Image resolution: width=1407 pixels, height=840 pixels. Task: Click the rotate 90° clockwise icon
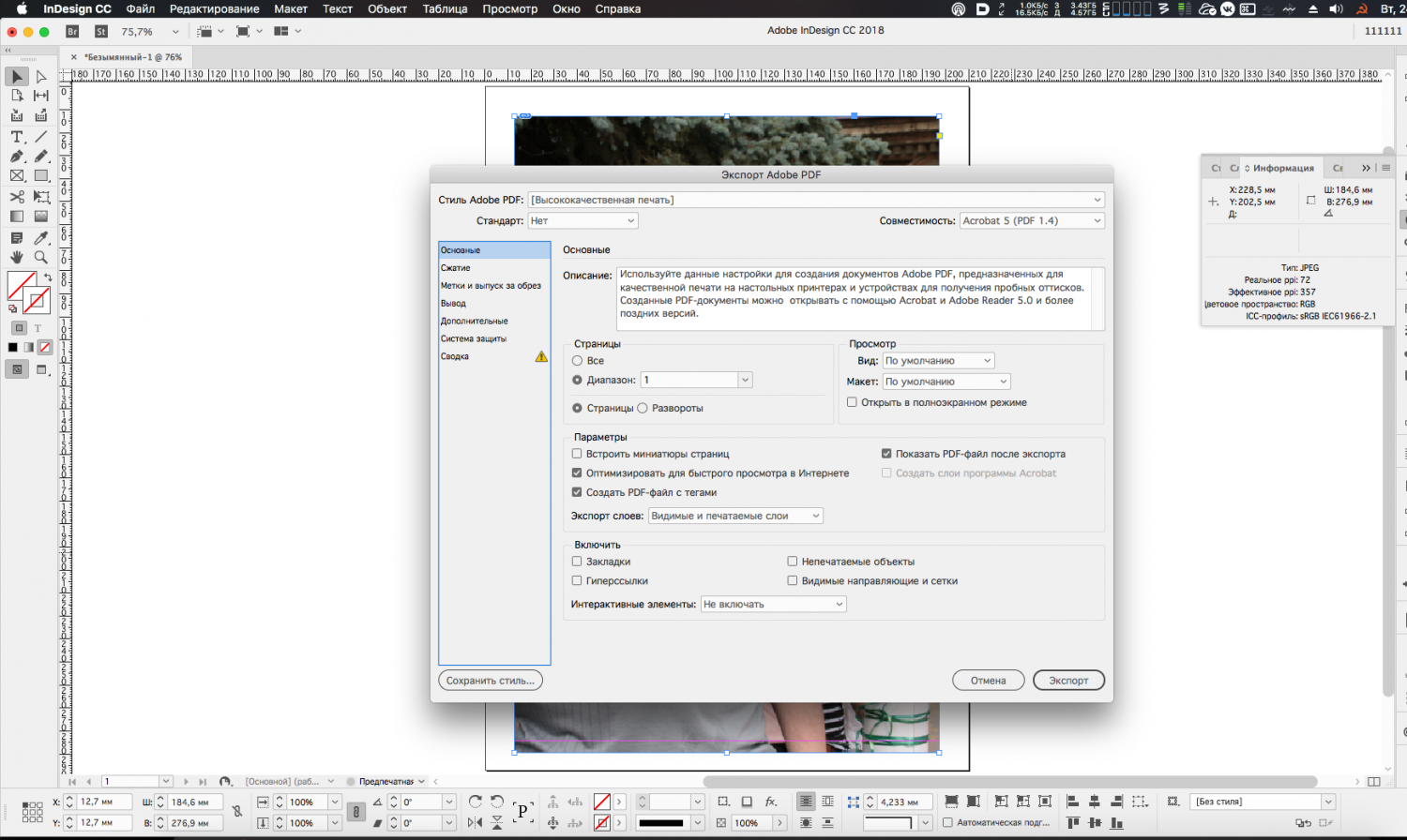(476, 802)
